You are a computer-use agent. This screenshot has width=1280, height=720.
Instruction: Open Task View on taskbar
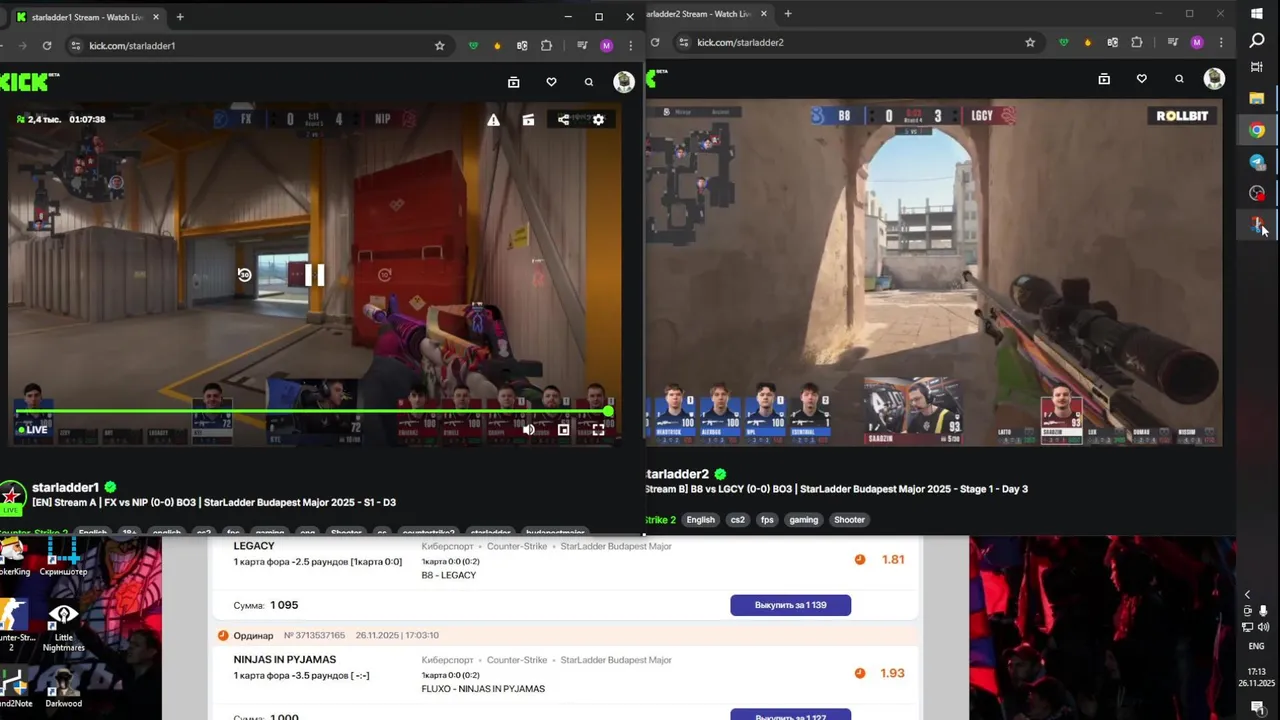[1257, 68]
